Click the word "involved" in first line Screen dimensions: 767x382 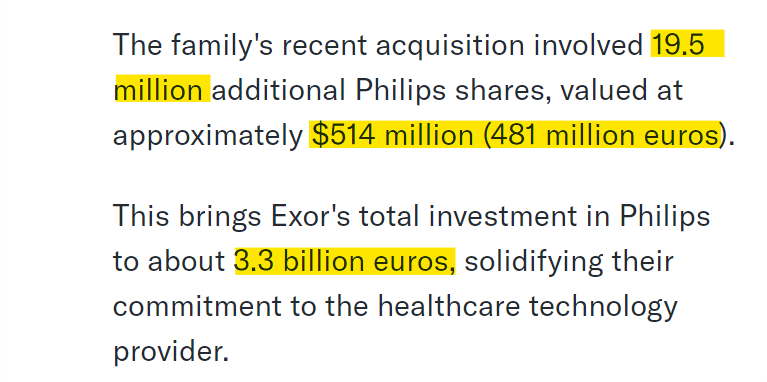pos(588,45)
